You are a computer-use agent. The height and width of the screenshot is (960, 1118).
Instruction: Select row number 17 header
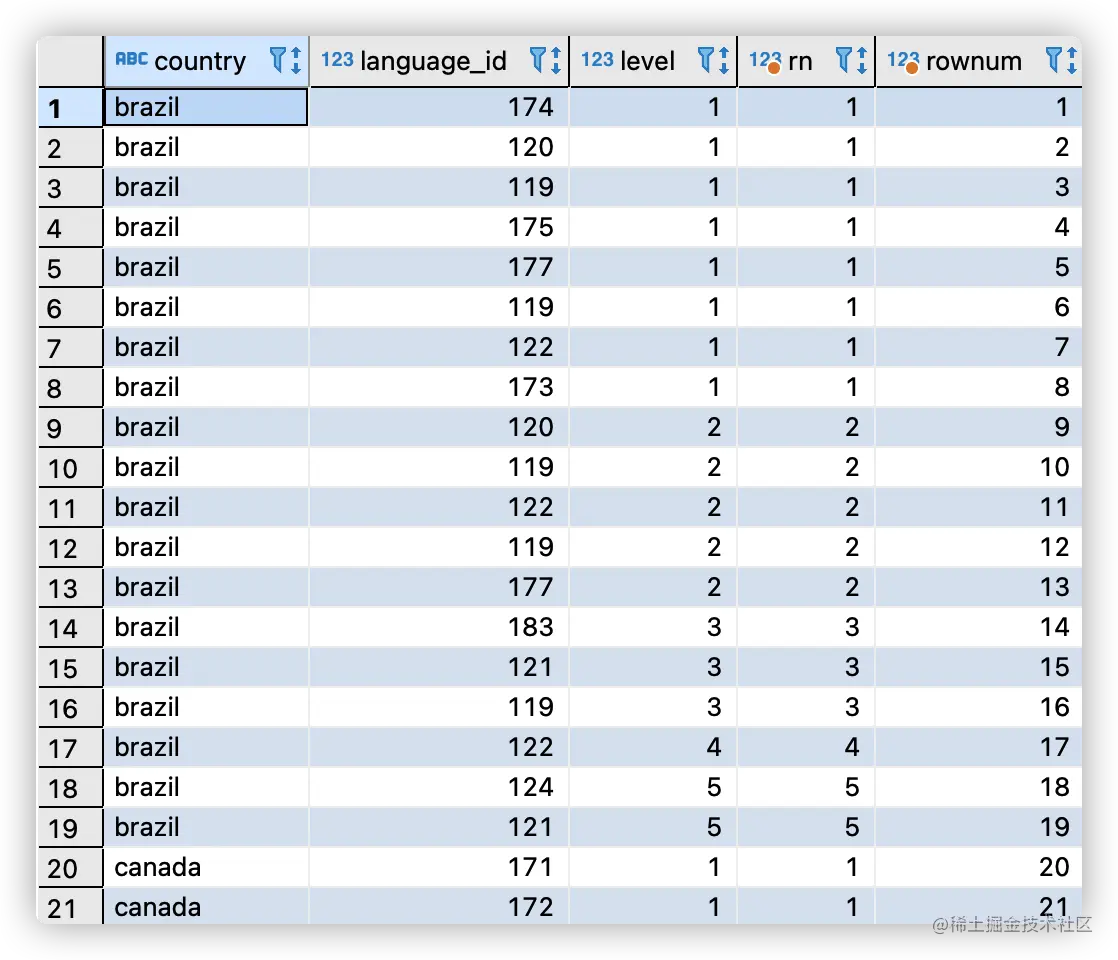[x=71, y=747]
